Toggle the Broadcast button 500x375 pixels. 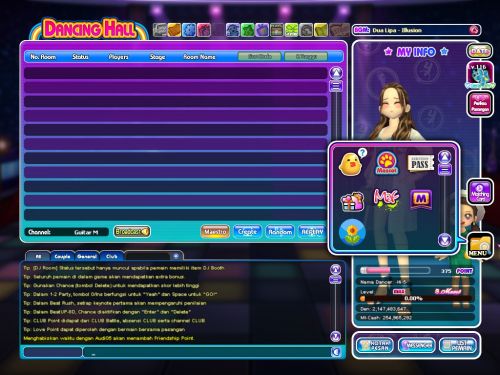[132, 231]
